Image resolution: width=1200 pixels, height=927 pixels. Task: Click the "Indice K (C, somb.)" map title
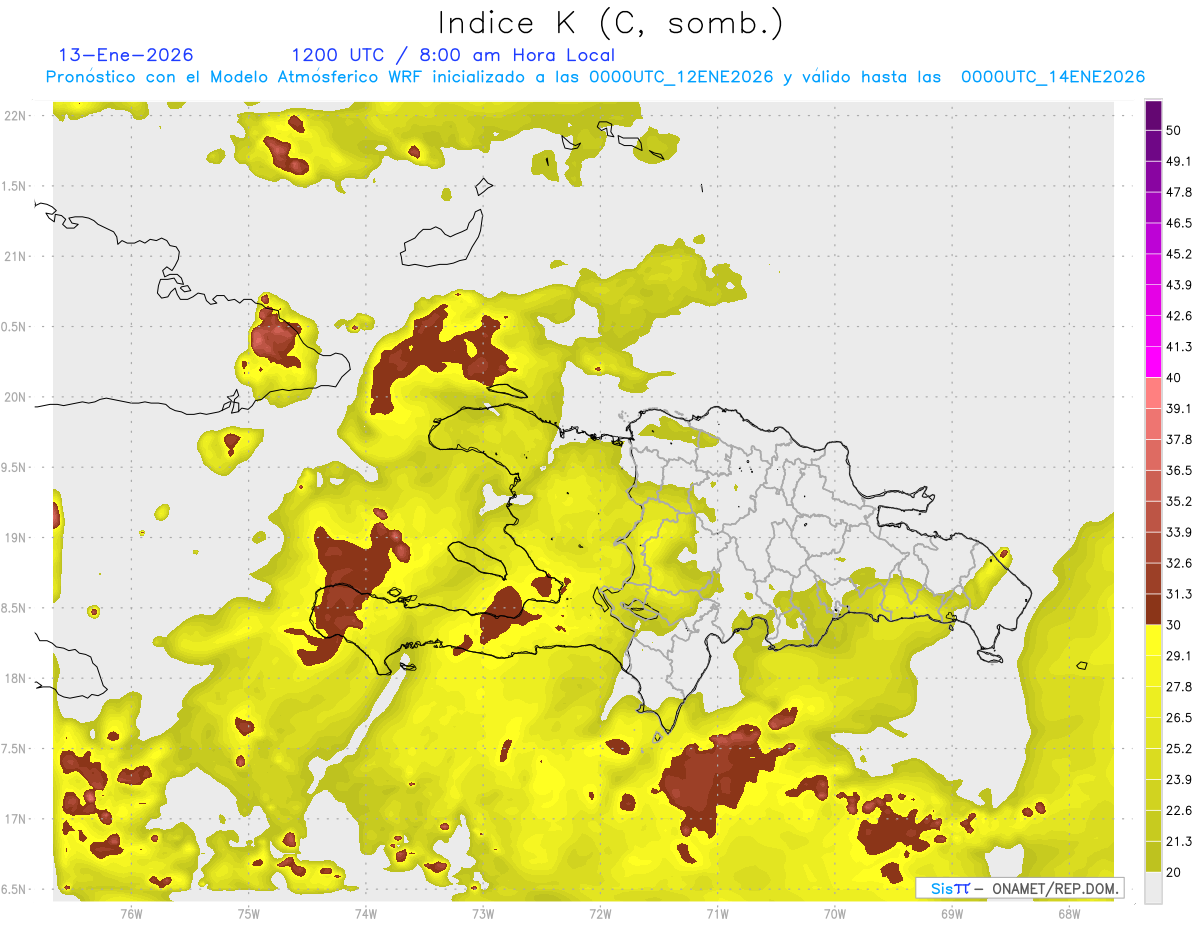point(610,23)
